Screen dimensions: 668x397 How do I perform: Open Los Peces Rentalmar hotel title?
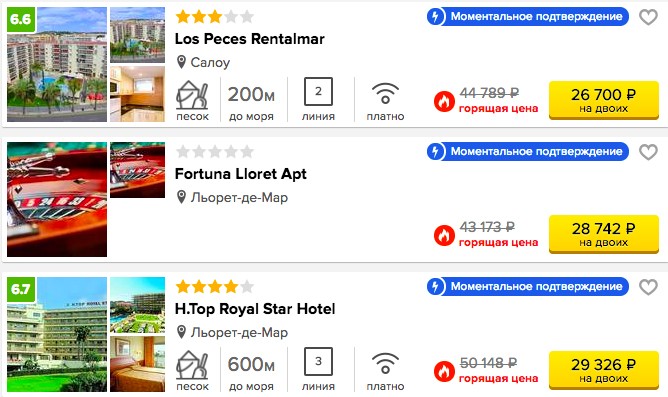click(x=250, y=39)
